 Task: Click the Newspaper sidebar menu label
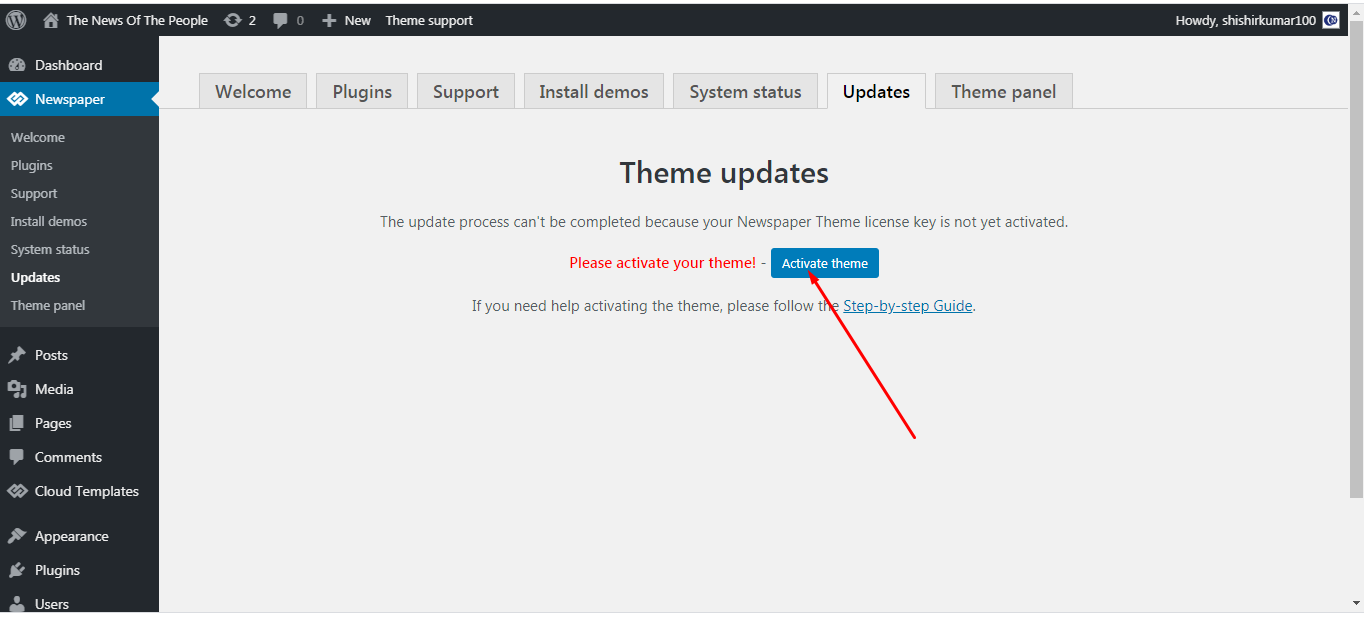(x=70, y=99)
